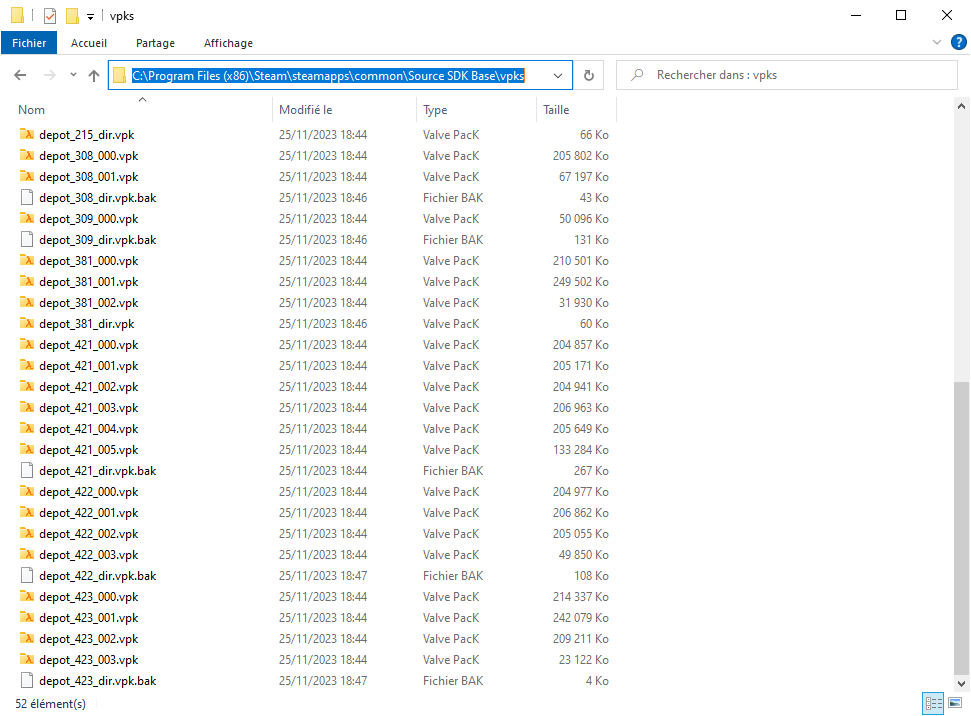Click the scrollbar down arrow
The image size is (971, 716).
[961, 684]
